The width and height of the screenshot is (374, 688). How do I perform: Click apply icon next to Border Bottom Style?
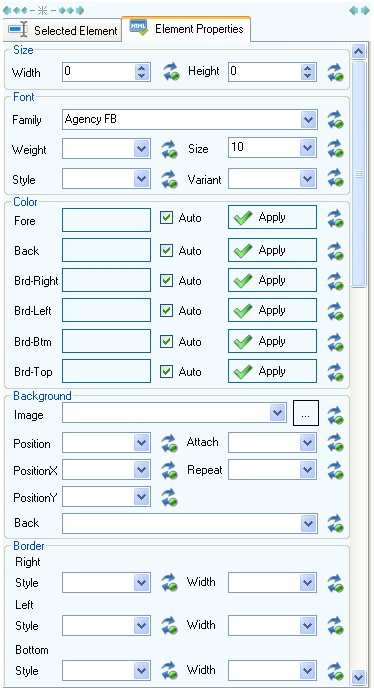(170, 670)
